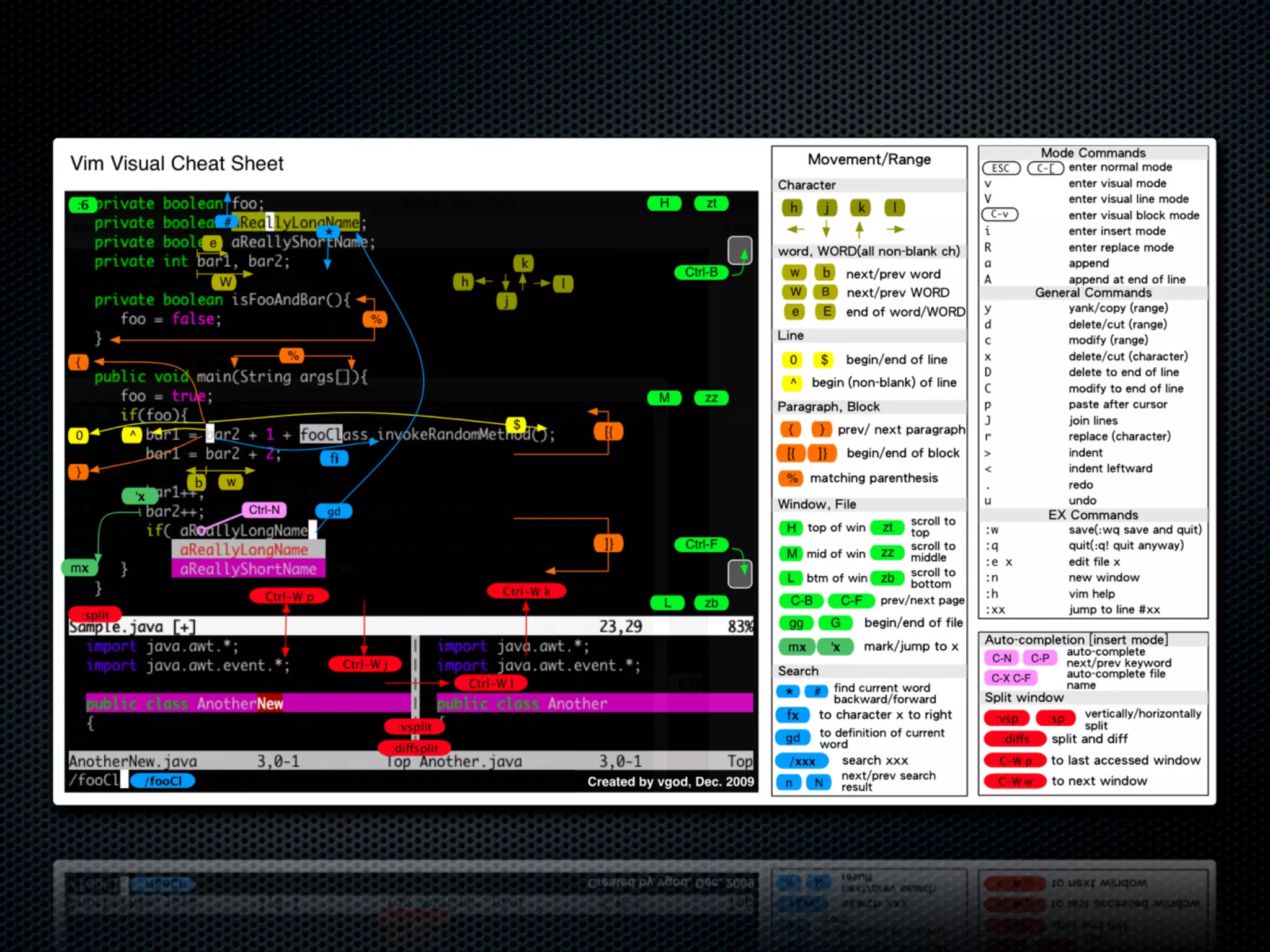Click the yellow 'h' key badge under Character
The height and width of the screenshot is (952, 1270).
tap(793, 208)
